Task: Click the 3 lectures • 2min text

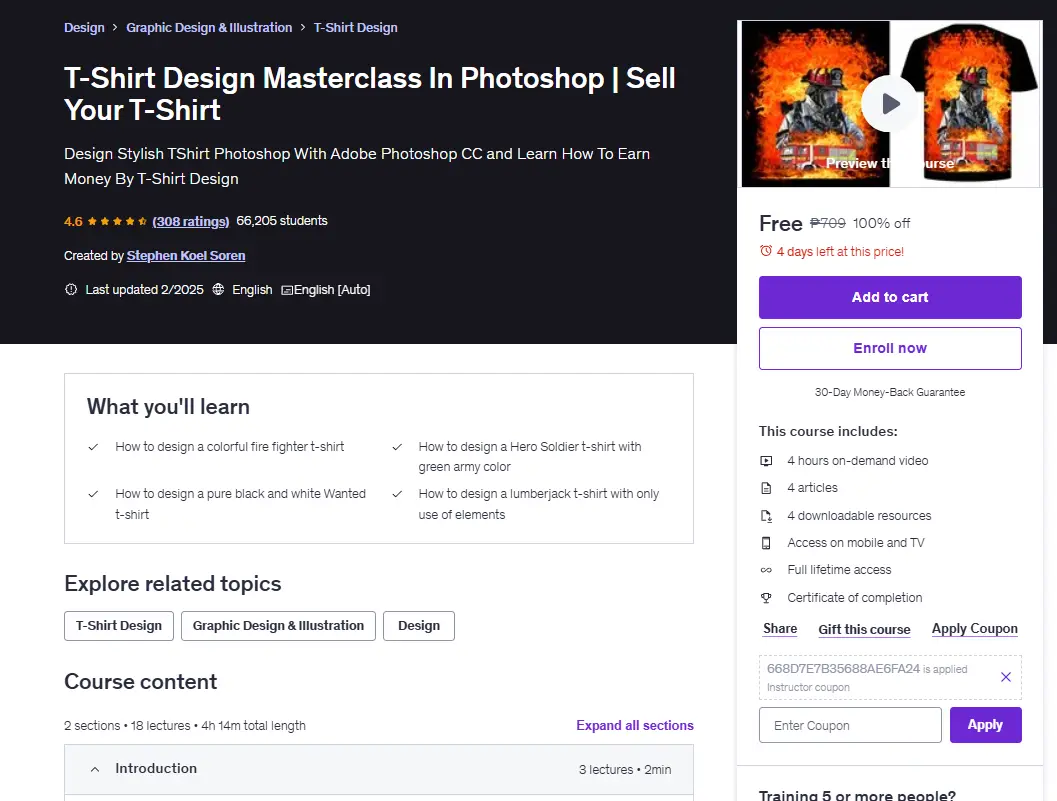Action: click(625, 769)
